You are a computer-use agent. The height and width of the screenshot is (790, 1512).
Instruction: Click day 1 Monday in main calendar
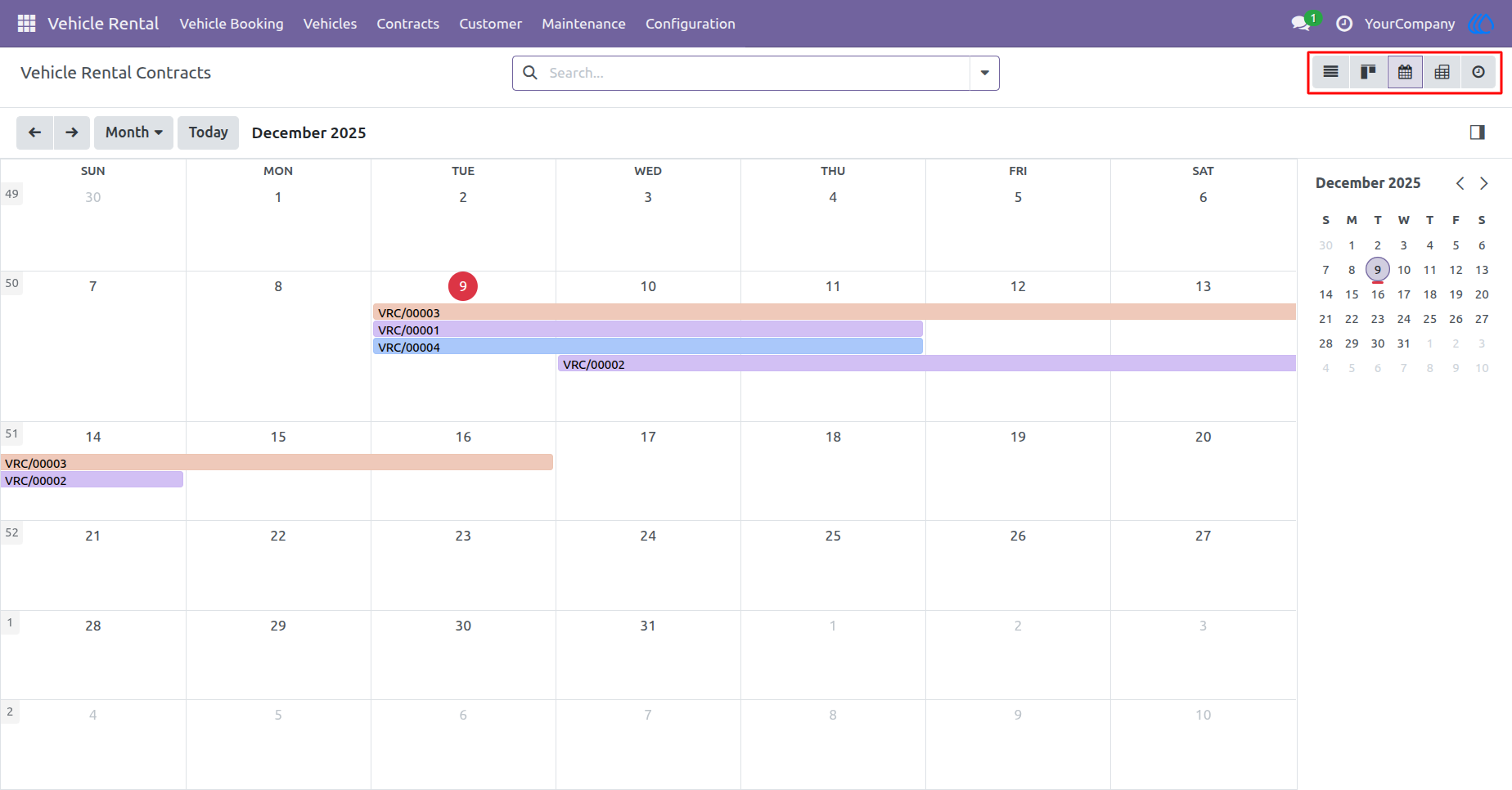click(278, 197)
